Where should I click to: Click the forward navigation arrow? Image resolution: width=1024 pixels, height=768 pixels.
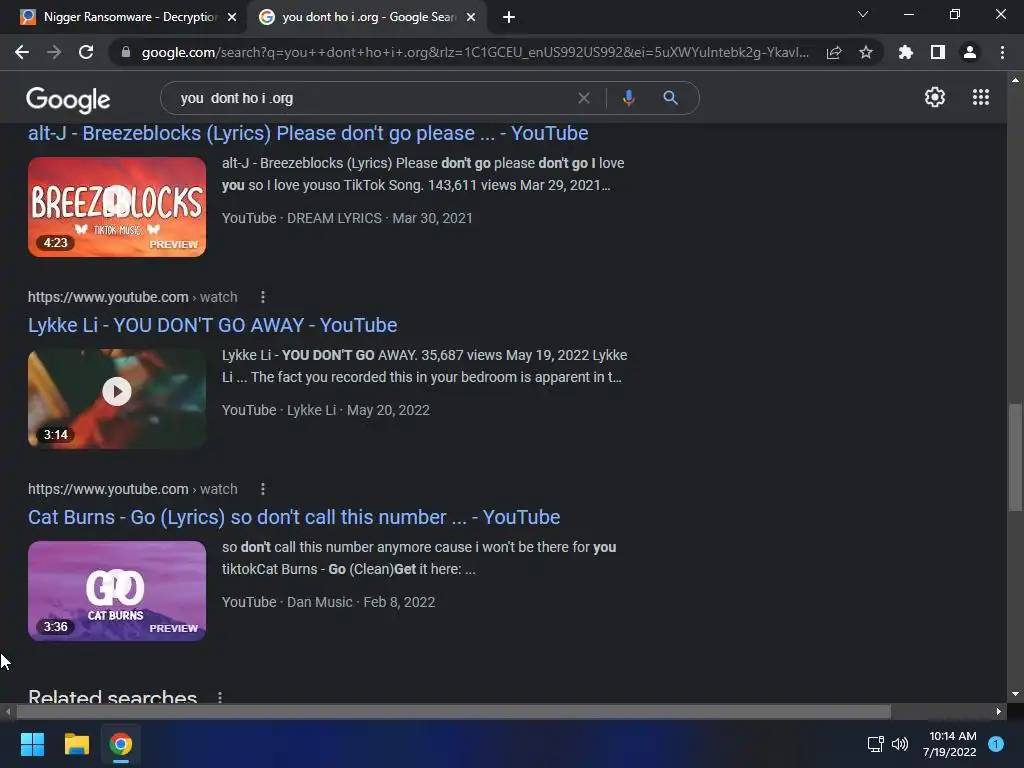click(54, 52)
